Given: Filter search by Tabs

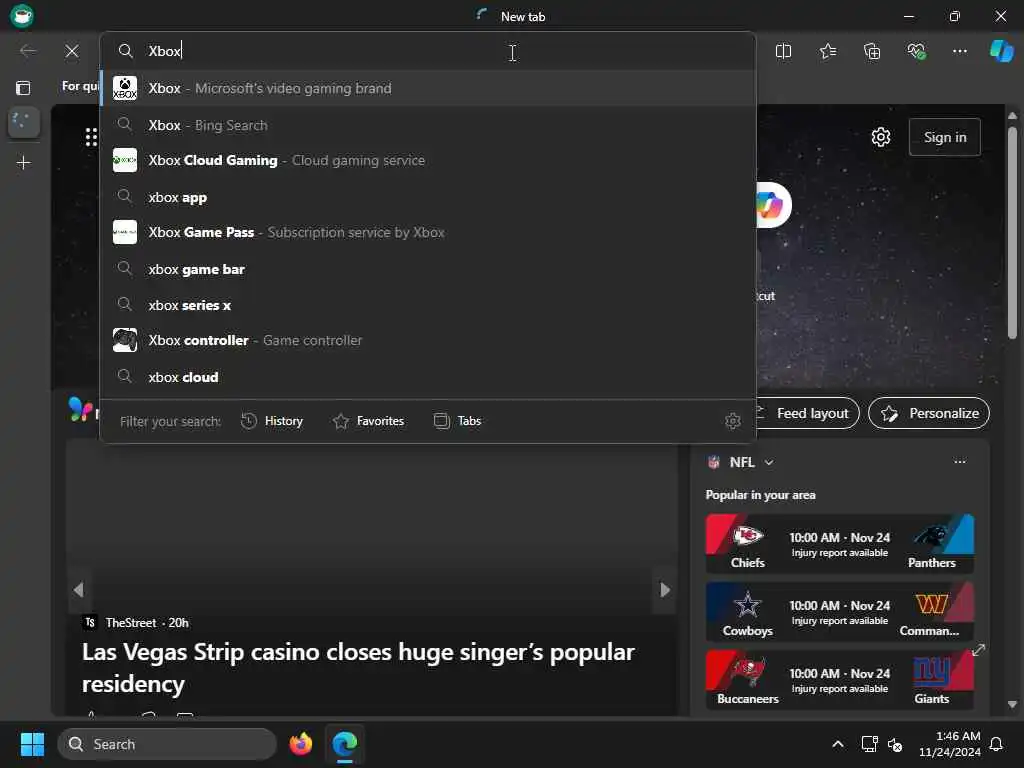Looking at the screenshot, I should (x=458, y=421).
